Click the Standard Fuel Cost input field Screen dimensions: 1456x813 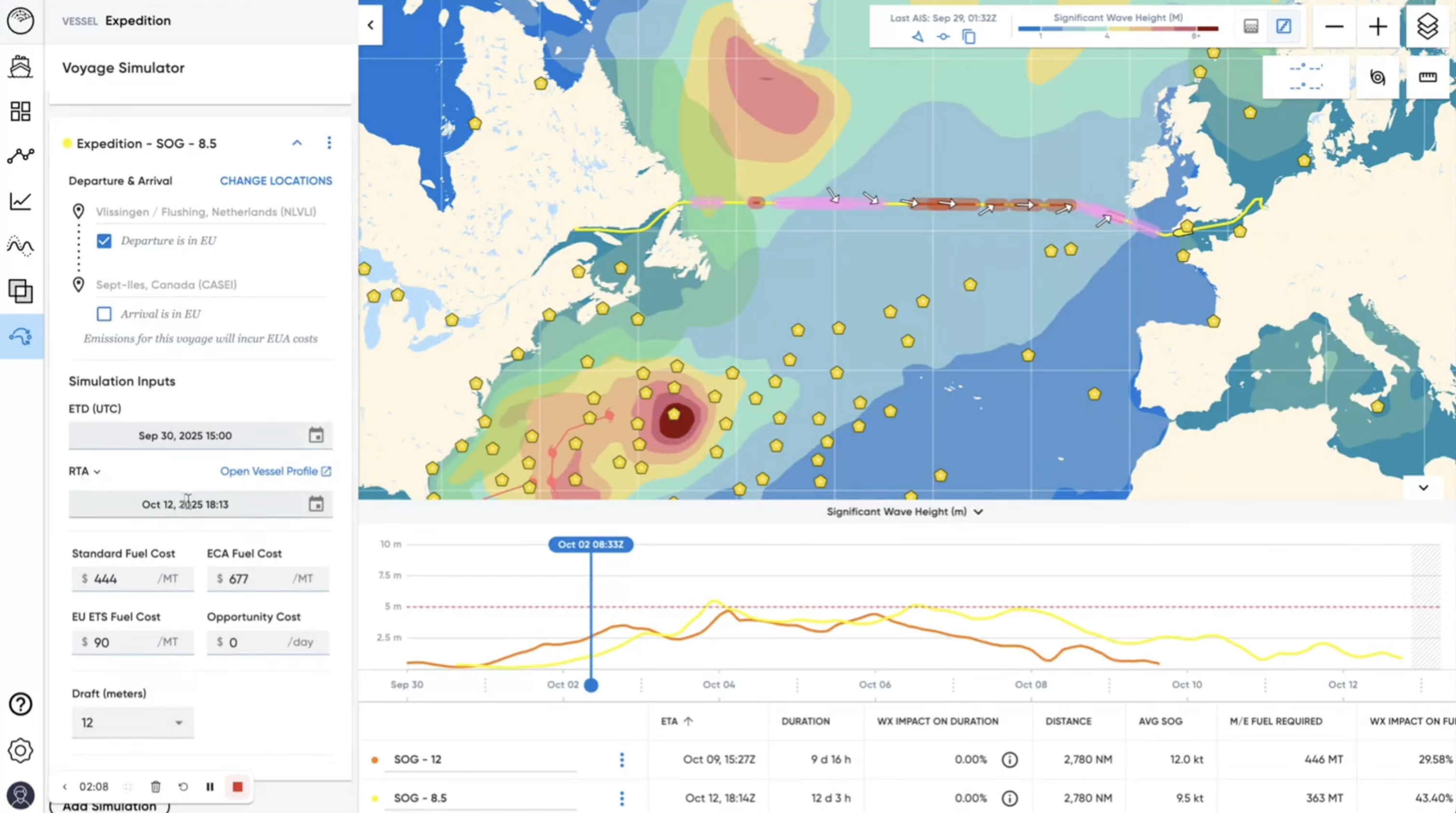[132, 578]
